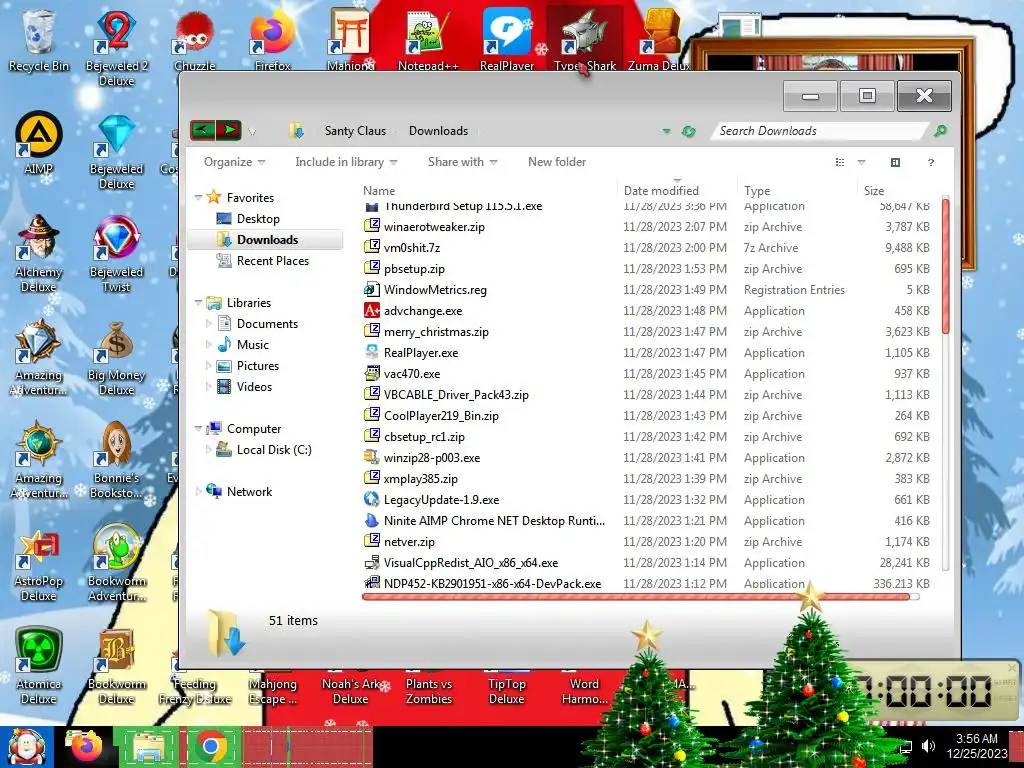Select the VisualCppRedist_AIO_x86_x64.exe icon
The image size is (1024, 768).
[372, 562]
